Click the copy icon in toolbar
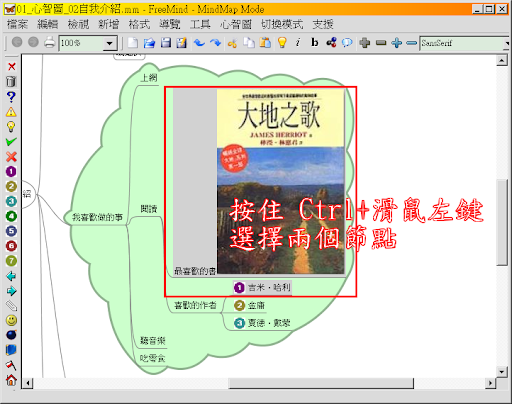 pyautogui.click(x=249, y=43)
